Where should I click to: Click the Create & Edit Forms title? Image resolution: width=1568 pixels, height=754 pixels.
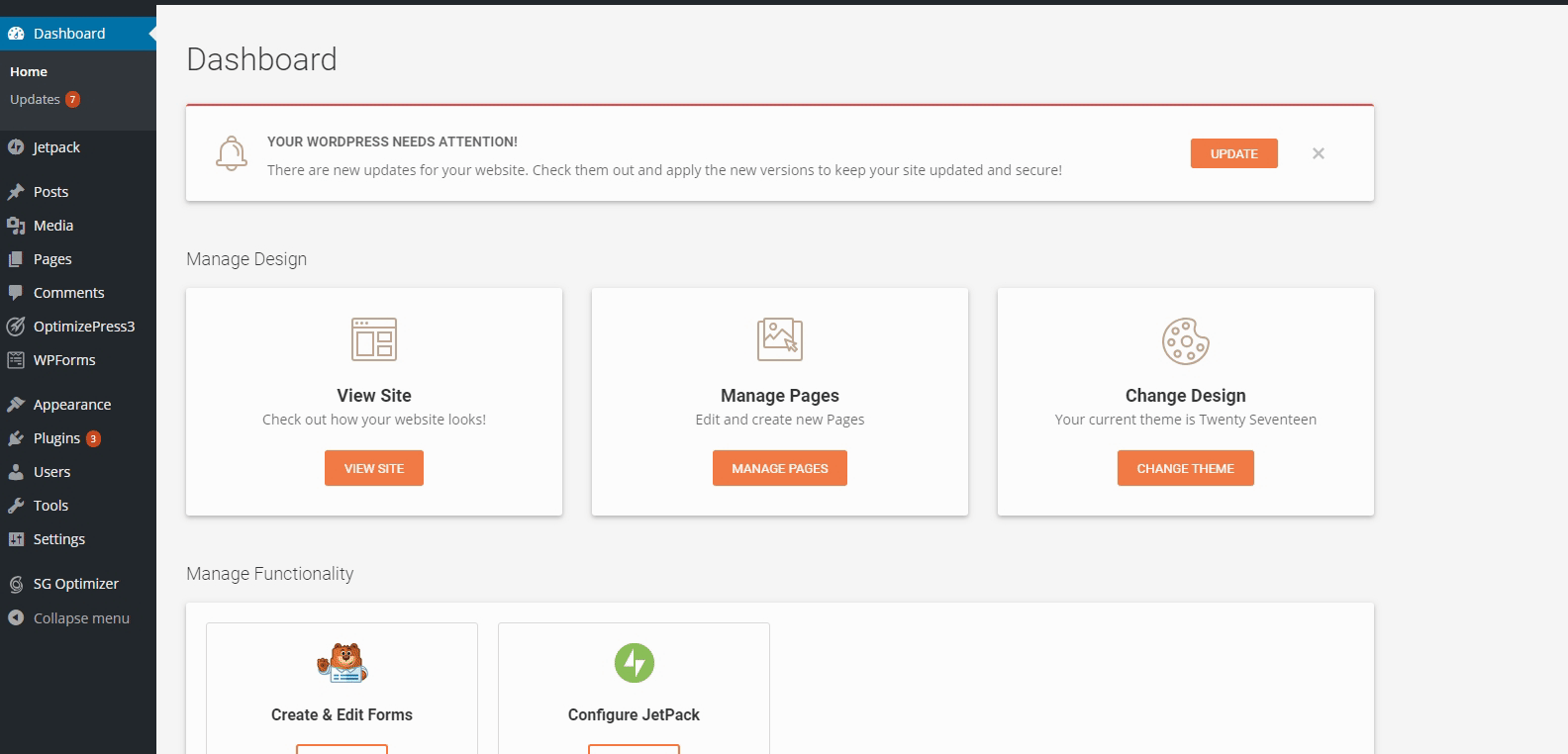click(x=342, y=714)
